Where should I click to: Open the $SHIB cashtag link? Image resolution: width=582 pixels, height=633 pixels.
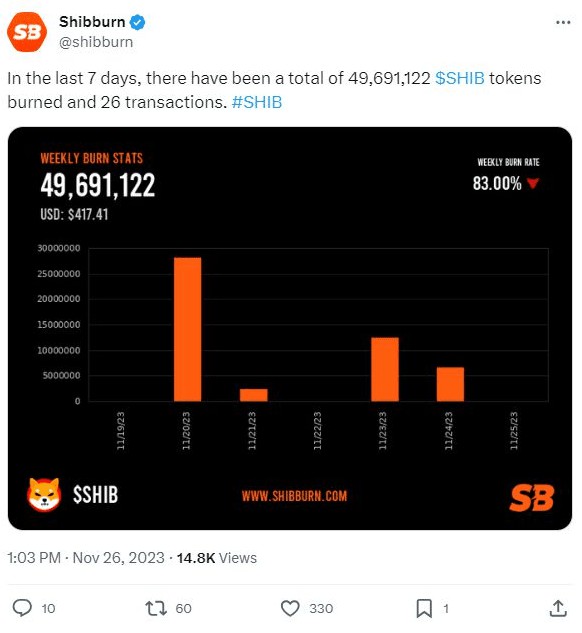click(x=460, y=78)
